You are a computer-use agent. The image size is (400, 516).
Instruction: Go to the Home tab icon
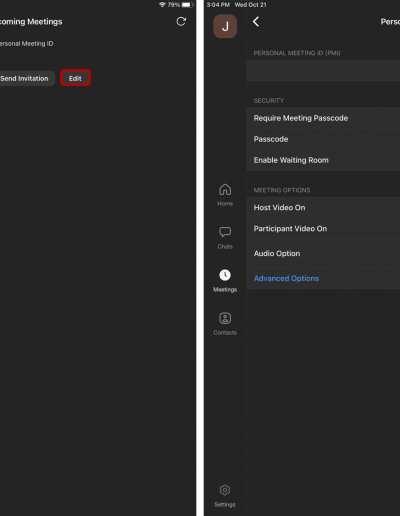click(225, 190)
